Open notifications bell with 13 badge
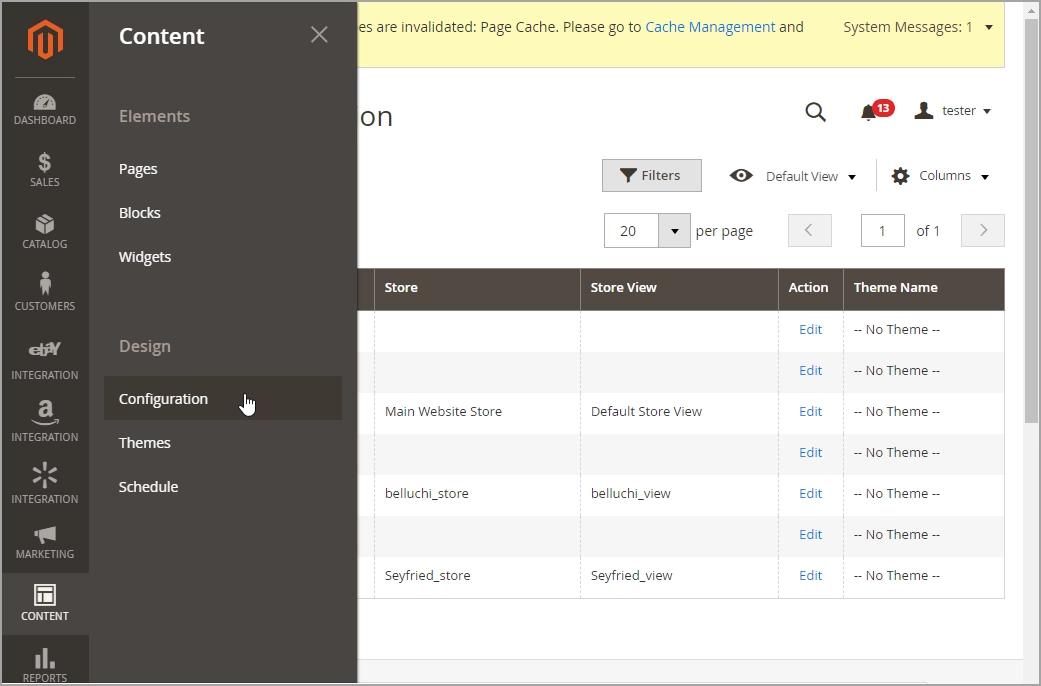Screen dimensions: 1041x686 click(876, 110)
